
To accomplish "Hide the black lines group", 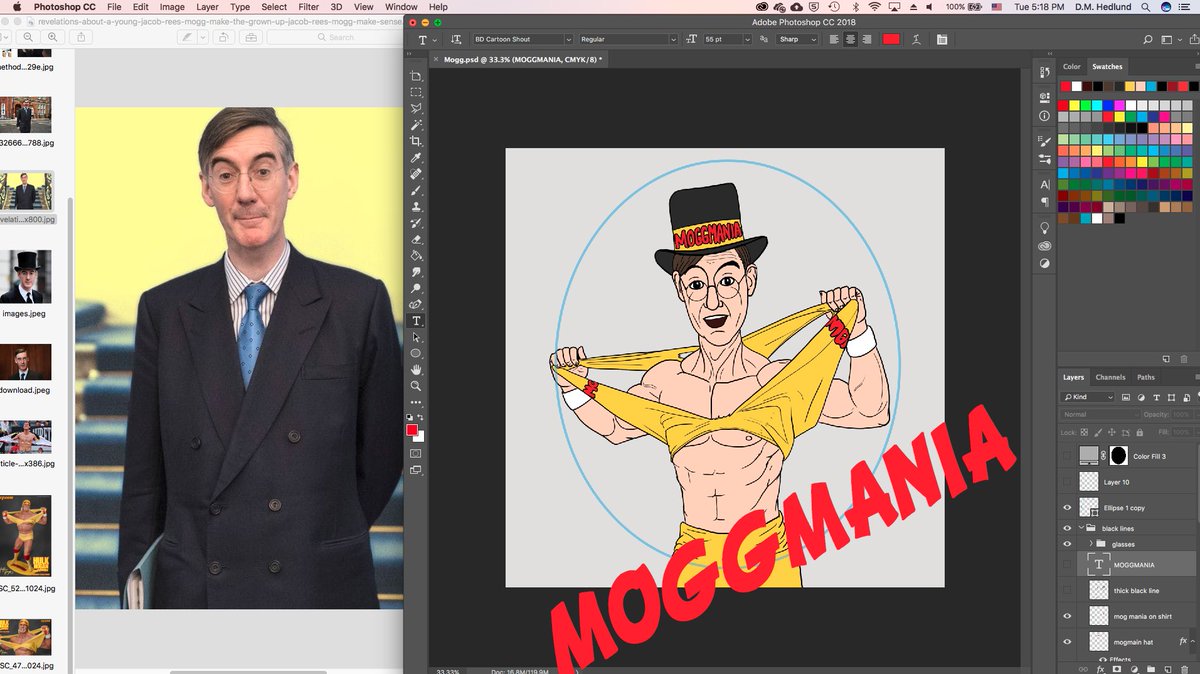I will 1067,528.
